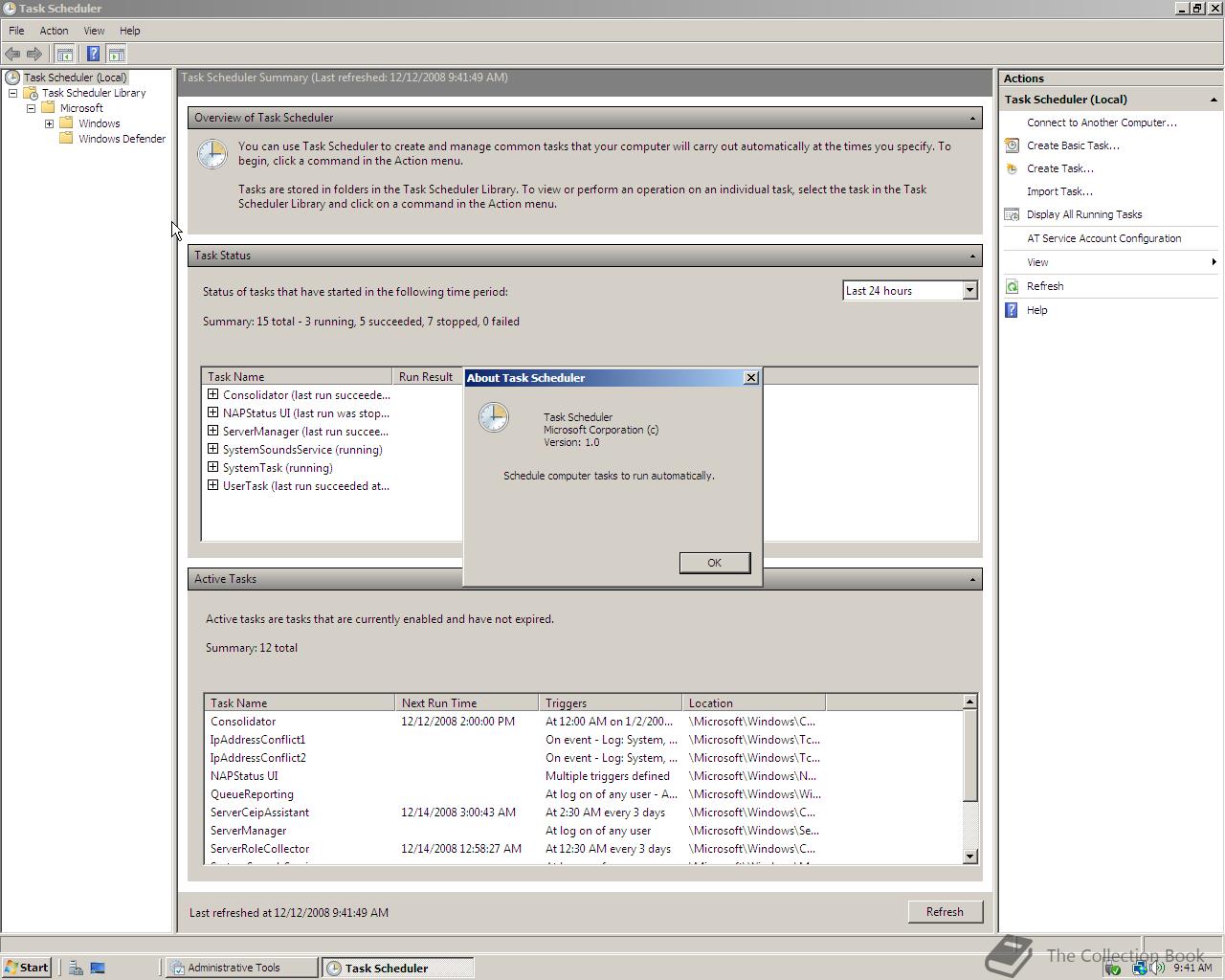
Task: Click the blue Help toolbar icon
Action: click(x=93, y=55)
